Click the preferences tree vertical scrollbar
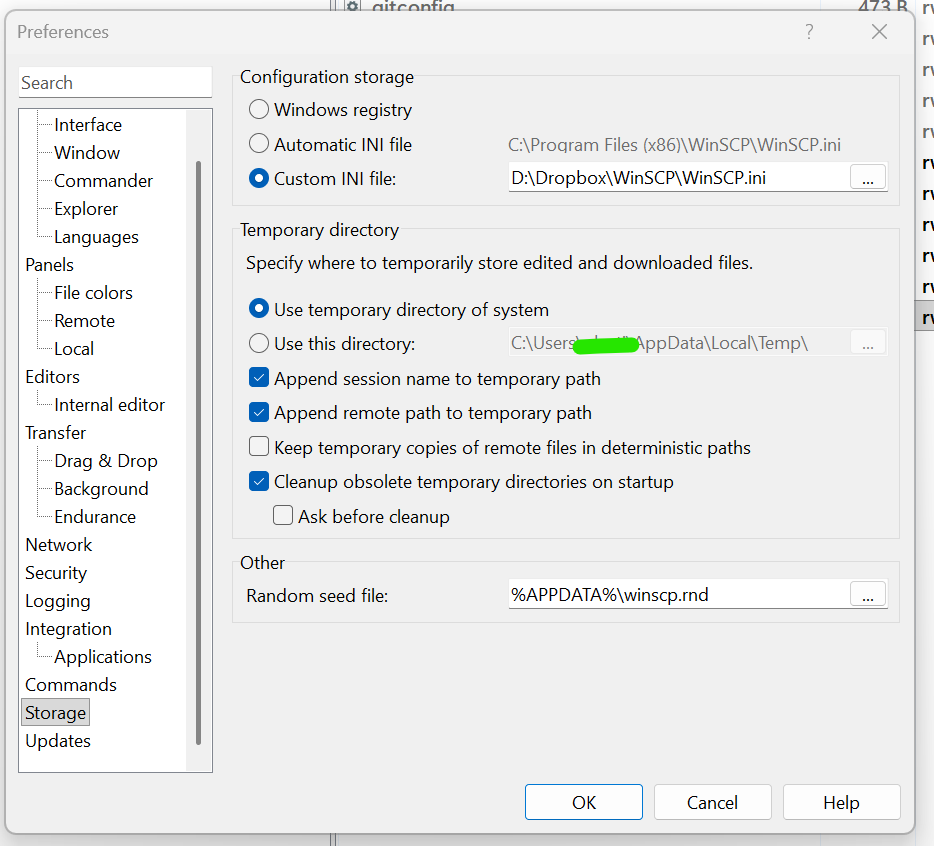Viewport: 934px width, 846px height. (x=198, y=450)
